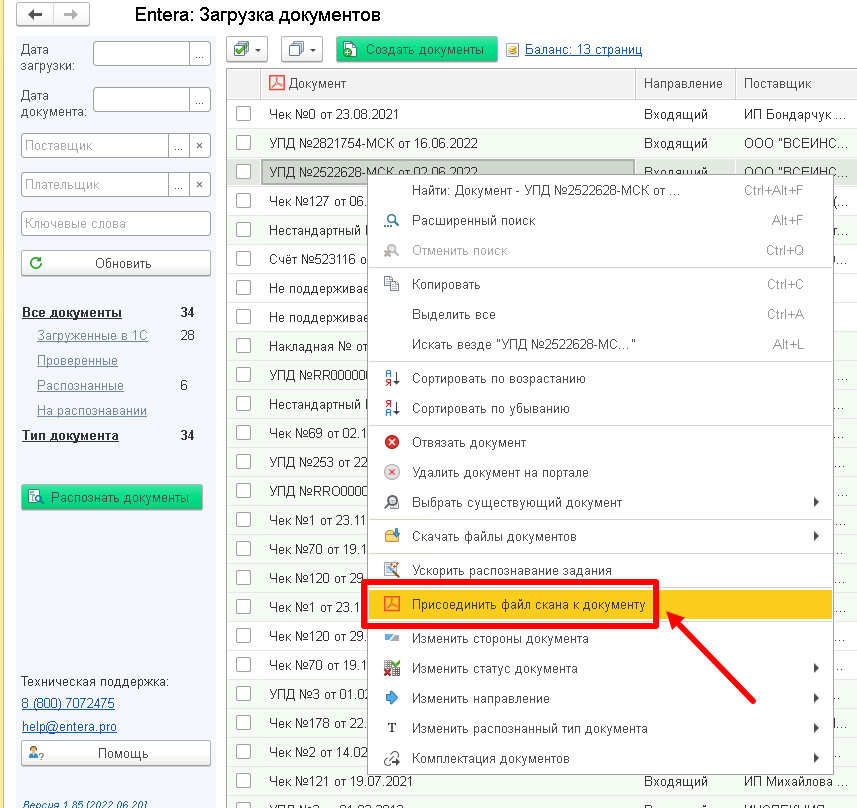Click the Копировать icon in the context menu
This screenshot has height=808, width=857.
point(391,284)
